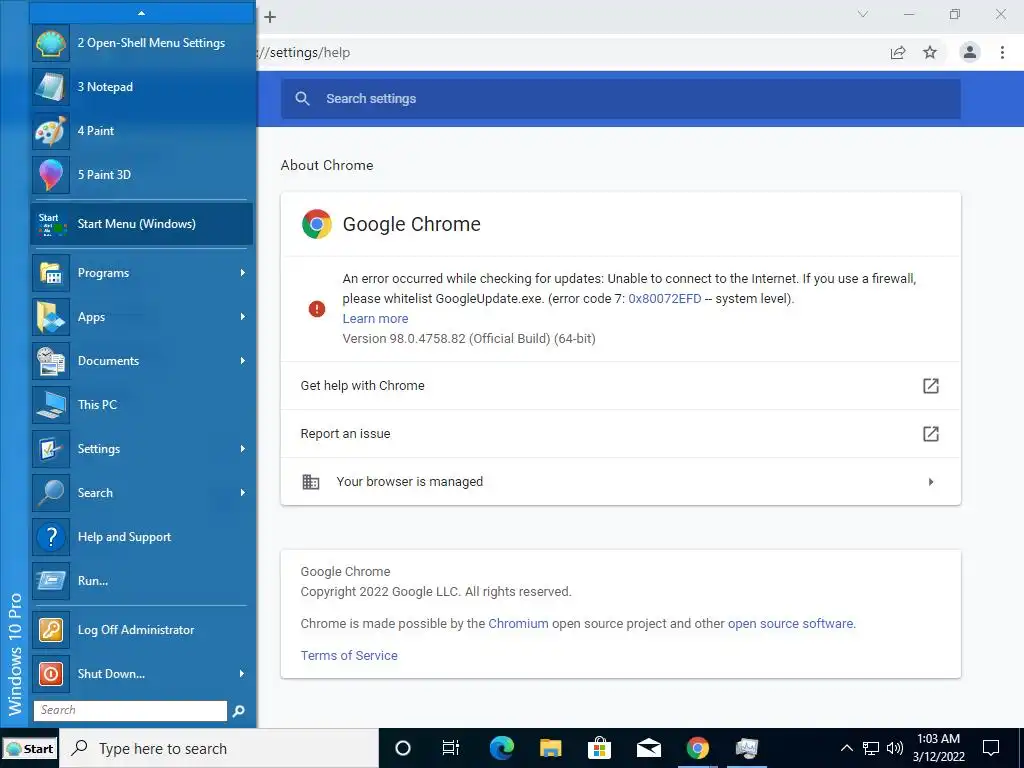Expand the Programs submenu arrow

[x=242, y=273]
